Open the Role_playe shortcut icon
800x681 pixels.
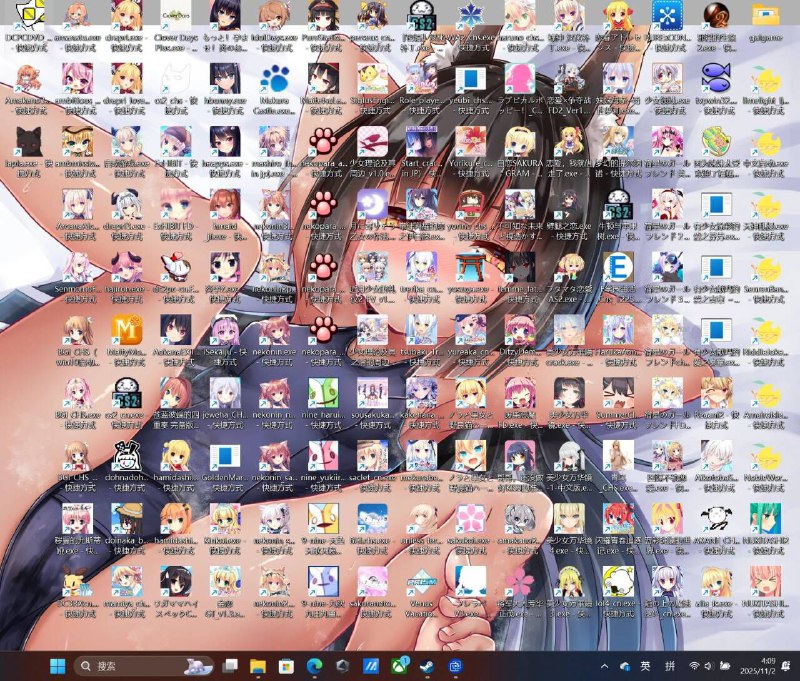click(x=421, y=79)
